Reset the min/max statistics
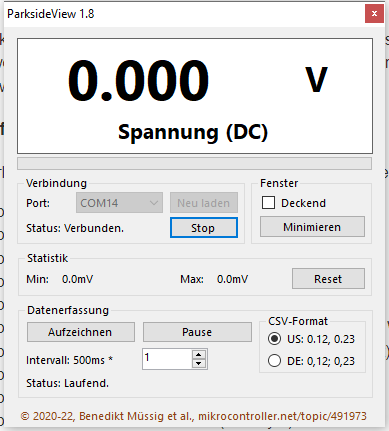Image resolution: width=389 pixels, height=431 pixels. [x=328, y=279]
